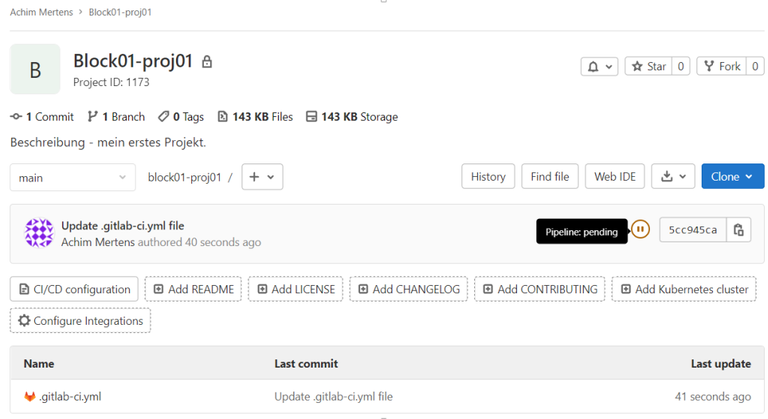Image resolution: width=768 pixels, height=419 pixels.
Task: Open the Clone dropdown button
Action: (733, 176)
